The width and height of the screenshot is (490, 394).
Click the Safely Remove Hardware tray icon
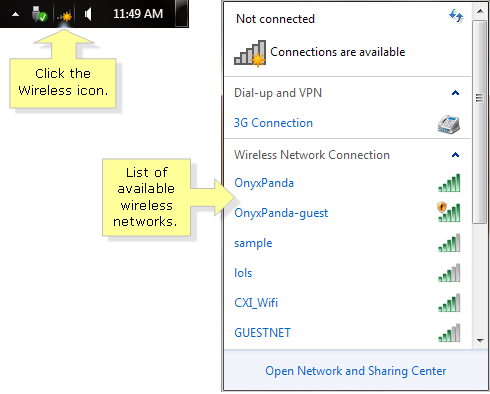click(39, 14)
